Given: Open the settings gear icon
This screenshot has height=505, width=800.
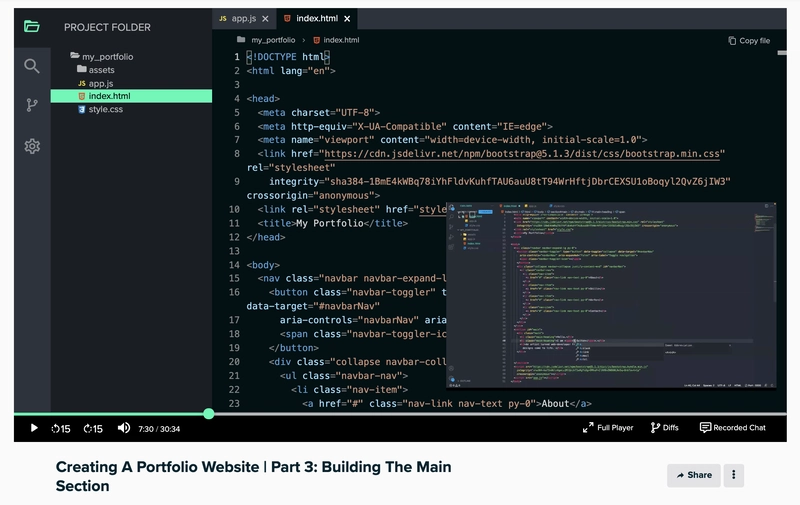Looking at the screenshot, I should (x=32, y=146).
